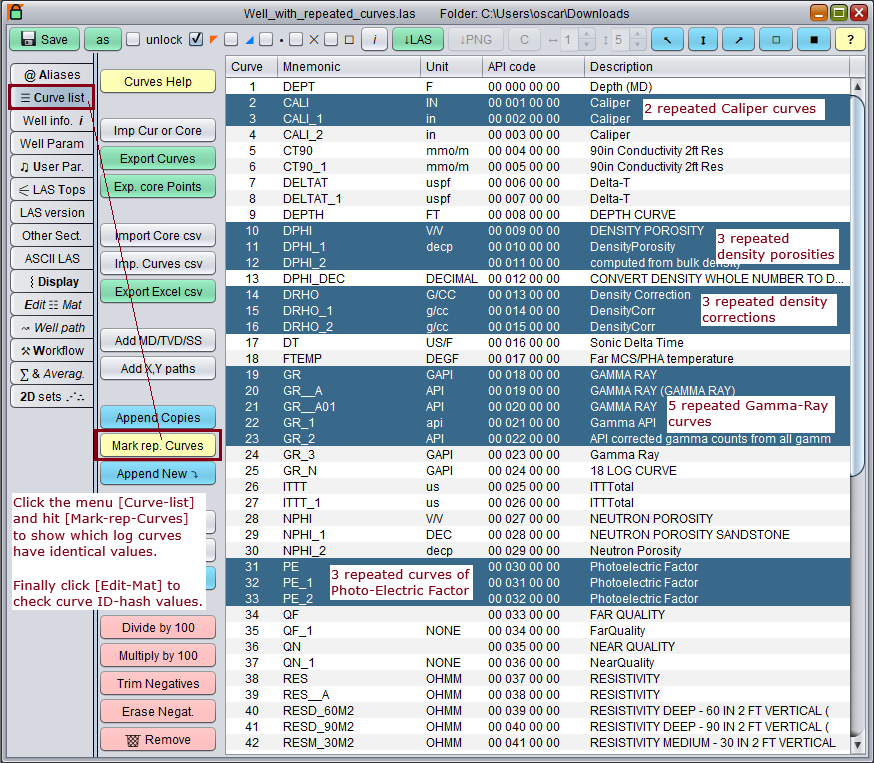
Task: Uncheck the checked checkbox next to unlock
Action: 195,39
